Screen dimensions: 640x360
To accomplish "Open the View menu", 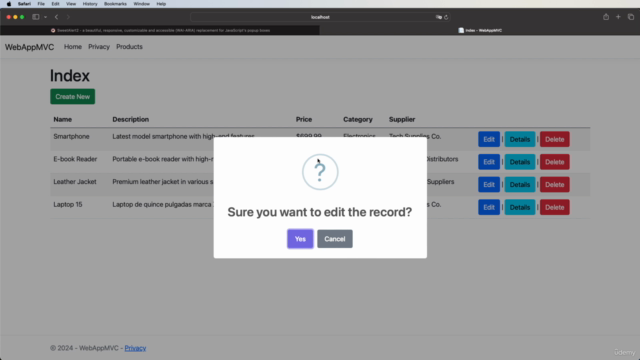I will tap(71, 4).
